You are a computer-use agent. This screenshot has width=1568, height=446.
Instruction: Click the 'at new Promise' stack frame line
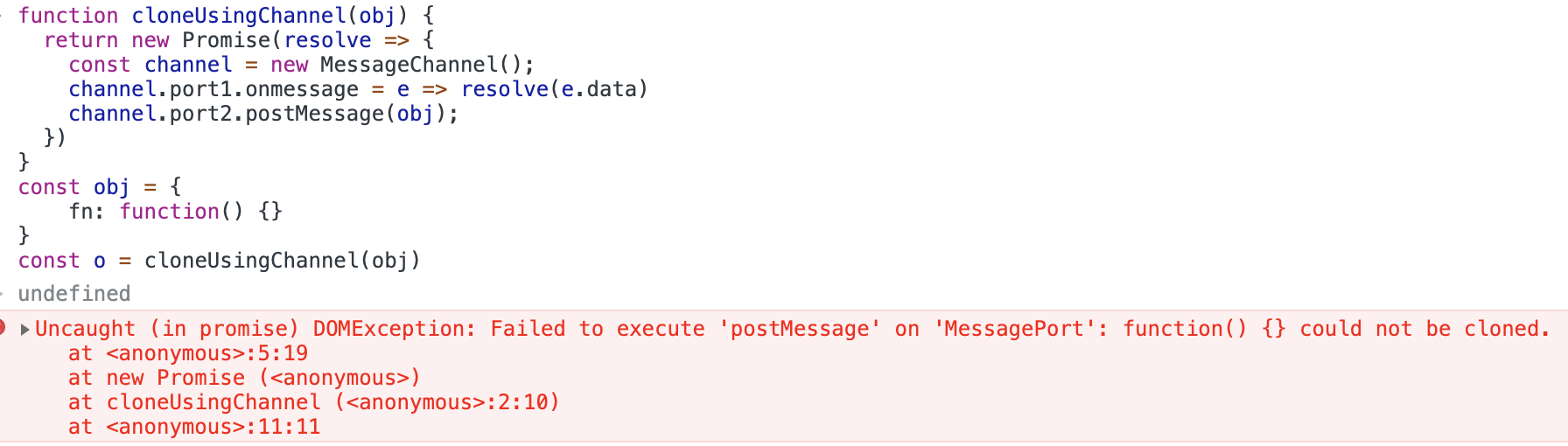pyautogui.click(x=244, y=378)
